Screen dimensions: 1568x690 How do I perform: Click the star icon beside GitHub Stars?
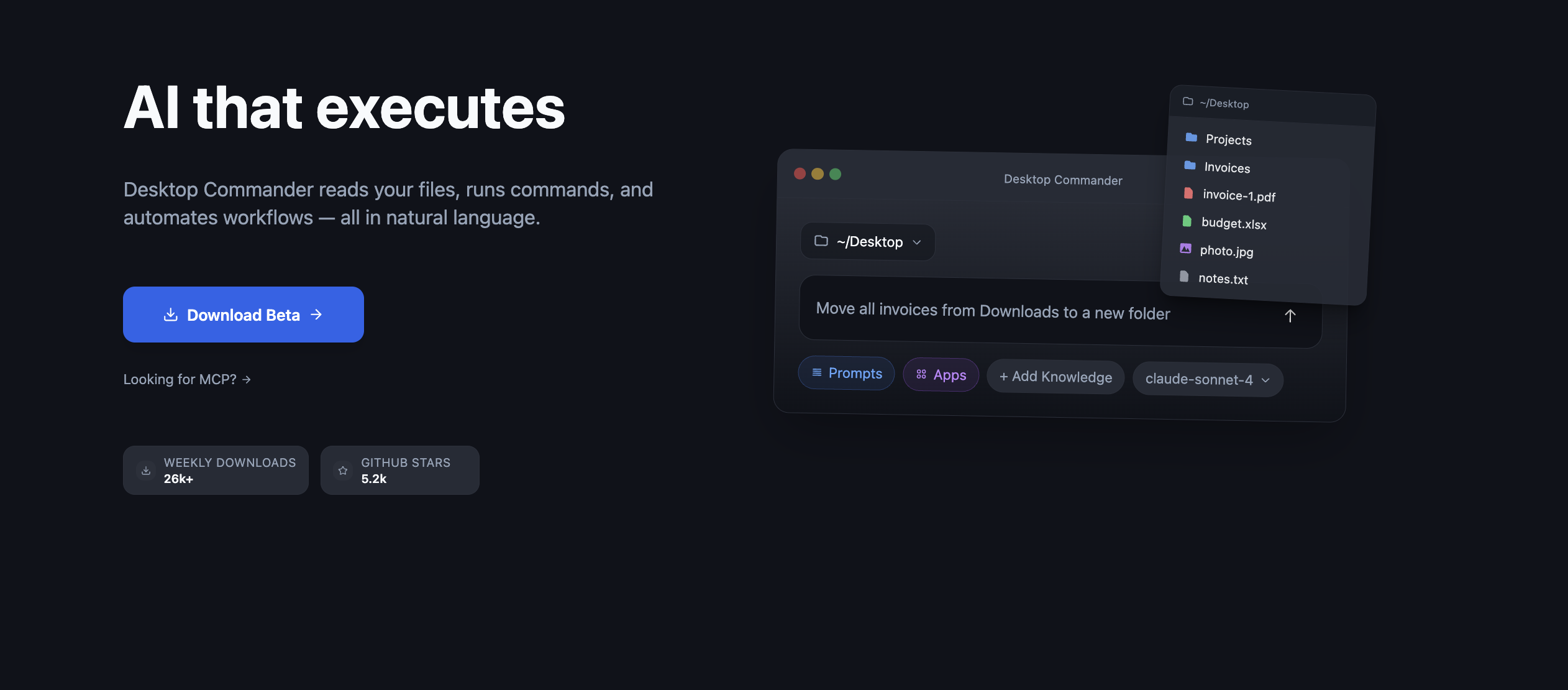[x=343, y=471]
